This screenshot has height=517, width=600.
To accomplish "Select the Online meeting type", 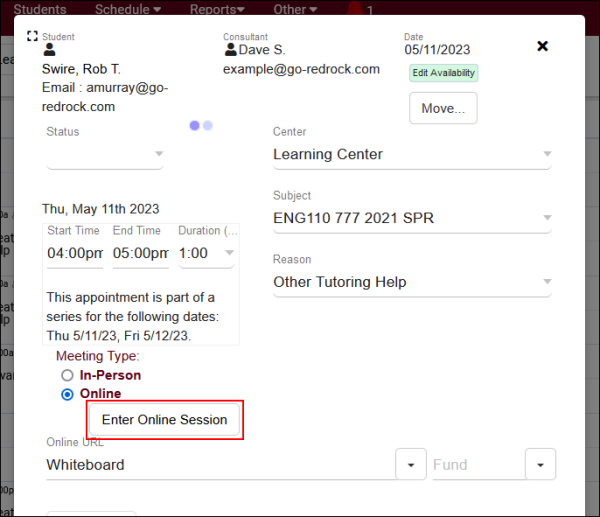I will tap(67, 394).
